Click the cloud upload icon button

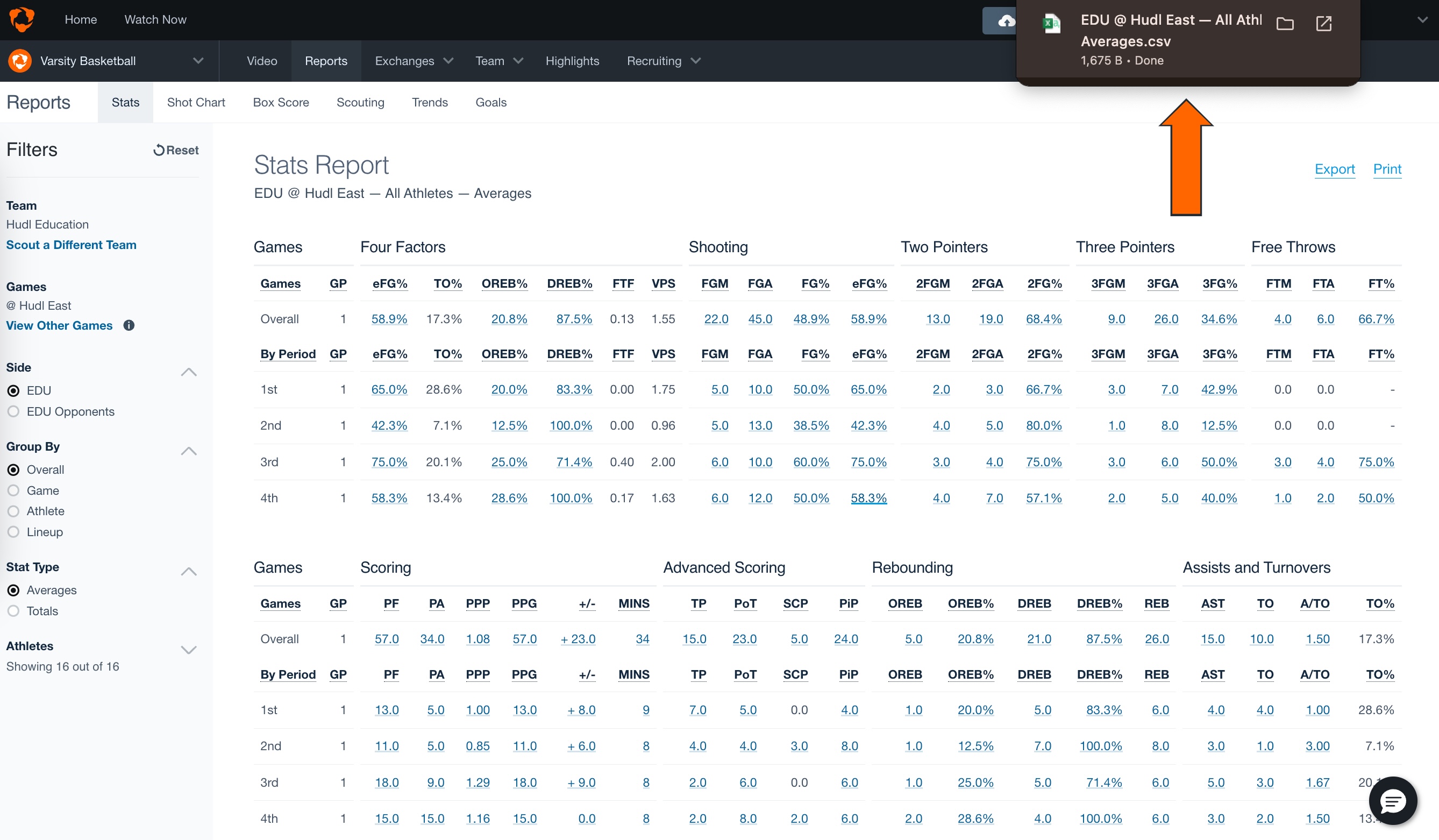click(1006, 21)
